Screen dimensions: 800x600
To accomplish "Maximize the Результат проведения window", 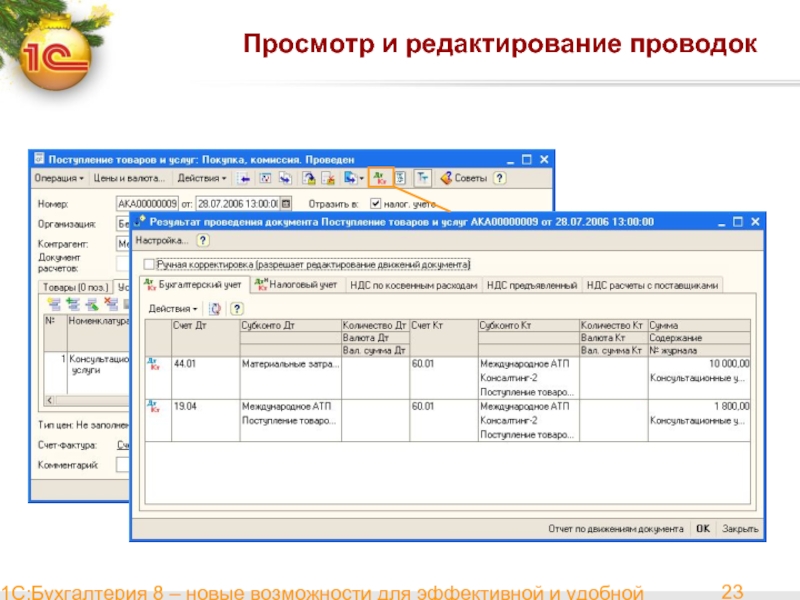I will [738, 222].
